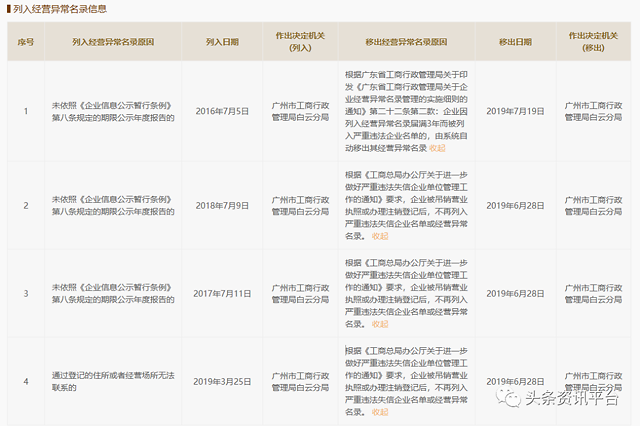
Task: Collapse removal reason text with 收起 in row 1
Action: coord(437,147)
